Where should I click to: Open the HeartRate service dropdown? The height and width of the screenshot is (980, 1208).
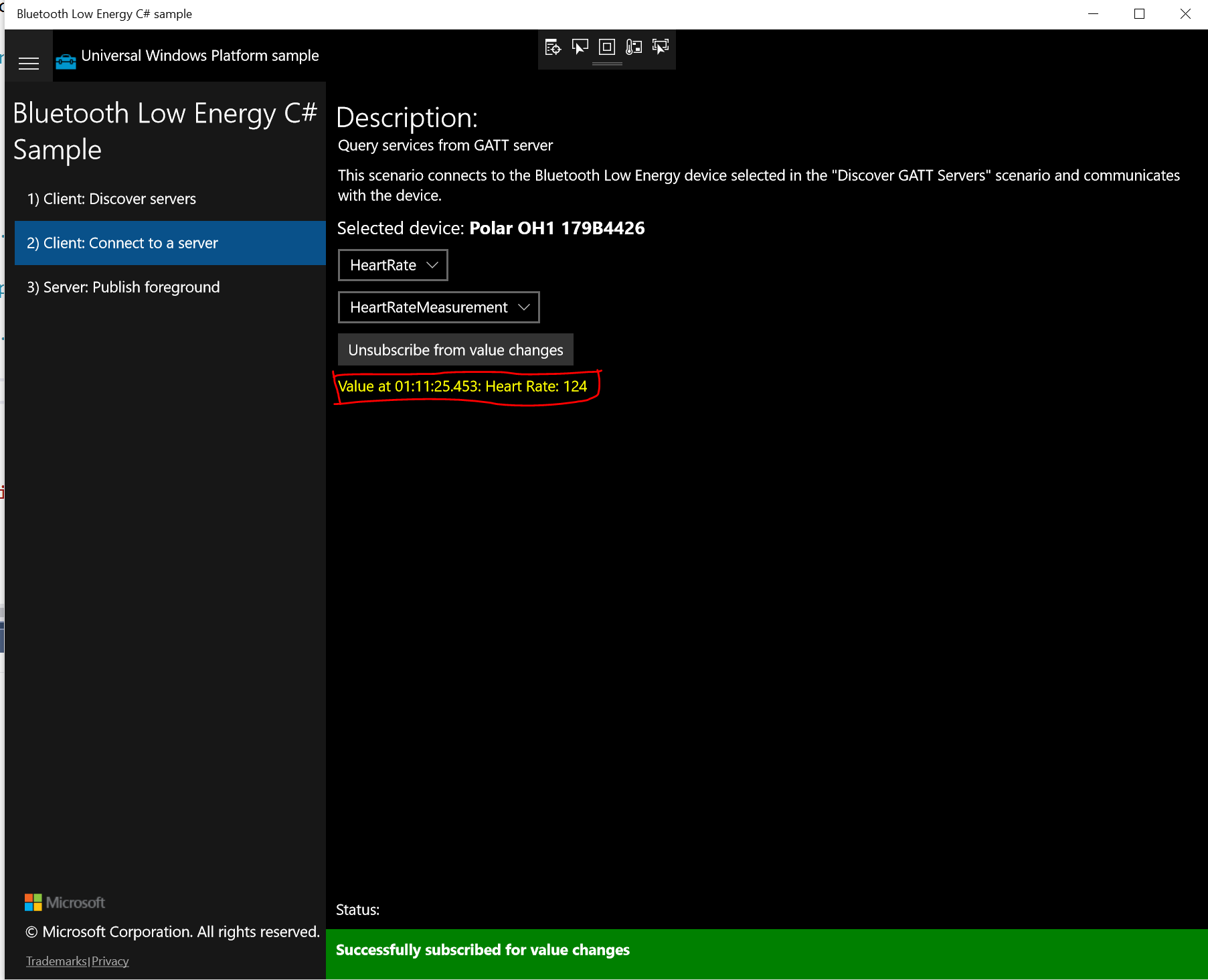[x=393, y=265]
